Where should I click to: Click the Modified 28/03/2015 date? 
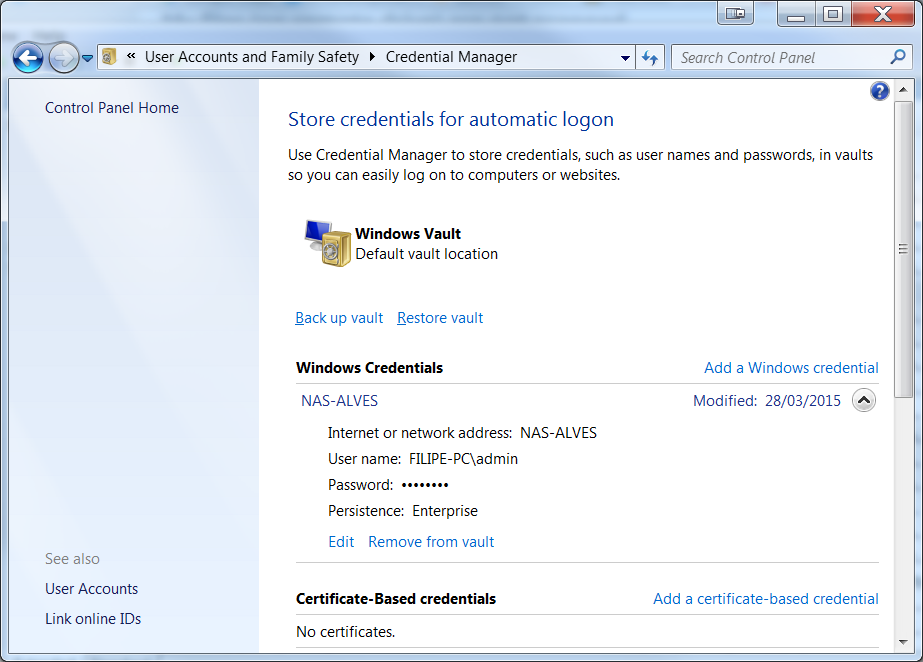coord(767,401)
